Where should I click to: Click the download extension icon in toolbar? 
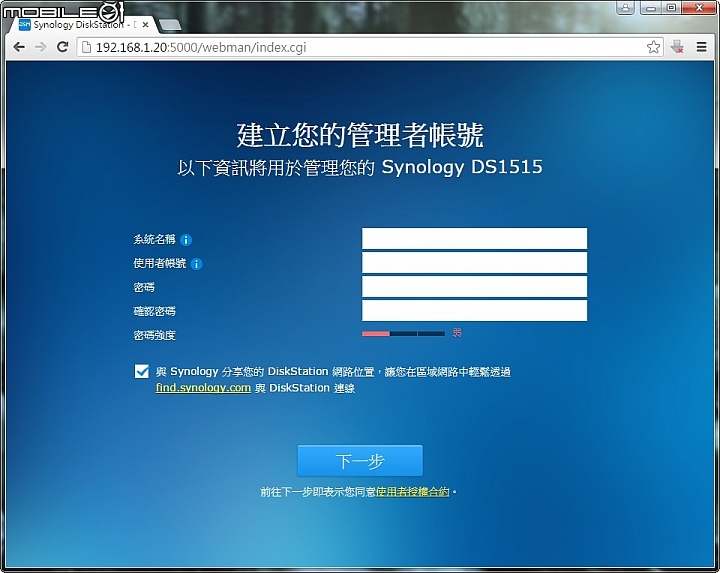tap(677, 47)
